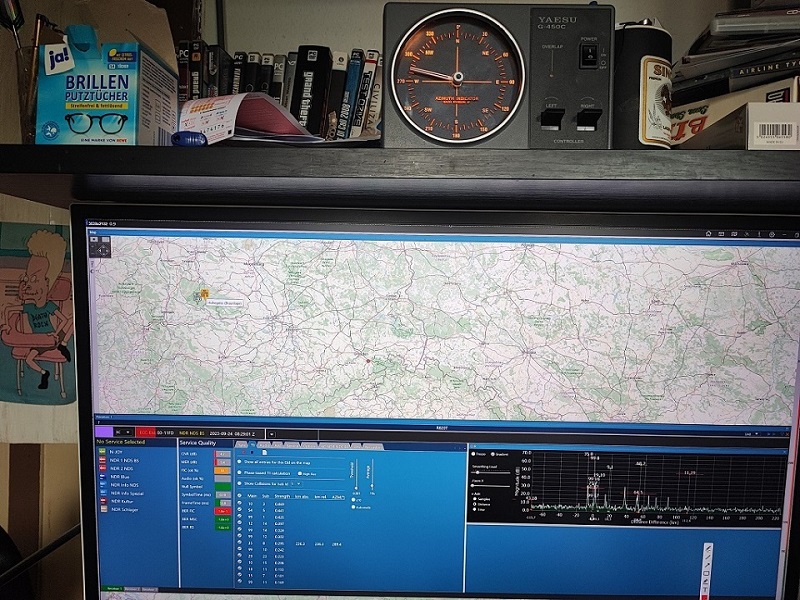This screenshot has width=800, height=600.
Task: Click the home icon in the top-right toolbar
Action: 707,234
